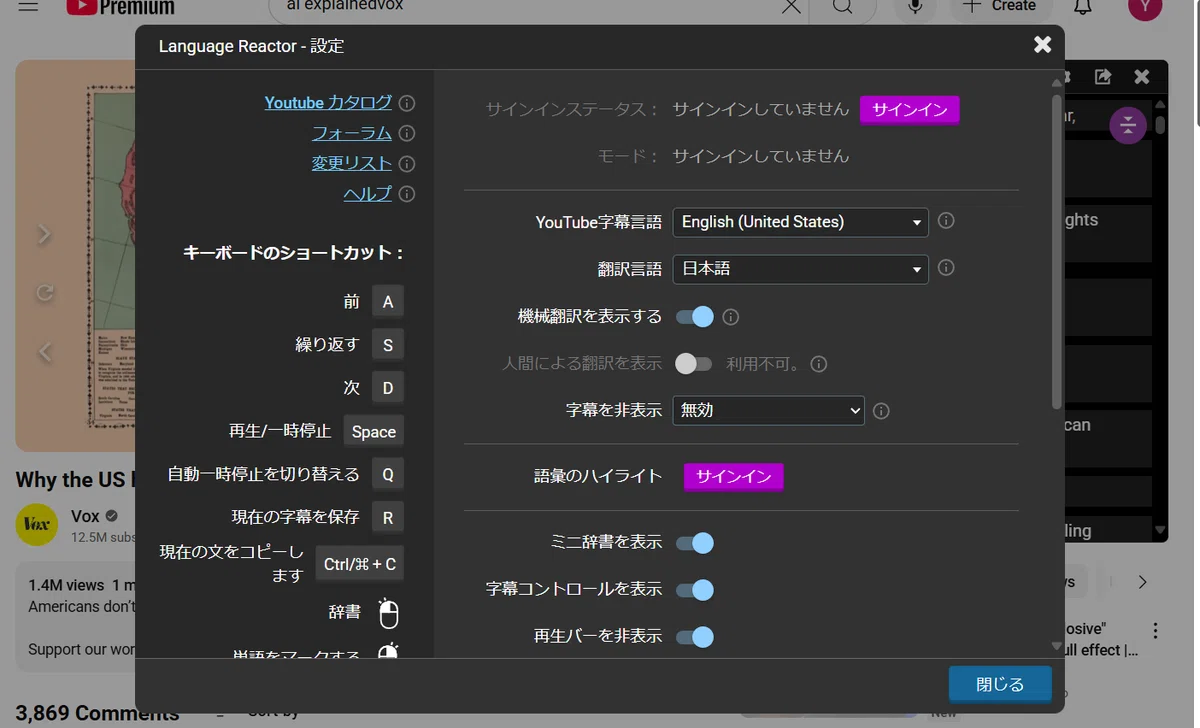
Task: Click info icon beside 利用不可。 text
Action: coord(819,364)
